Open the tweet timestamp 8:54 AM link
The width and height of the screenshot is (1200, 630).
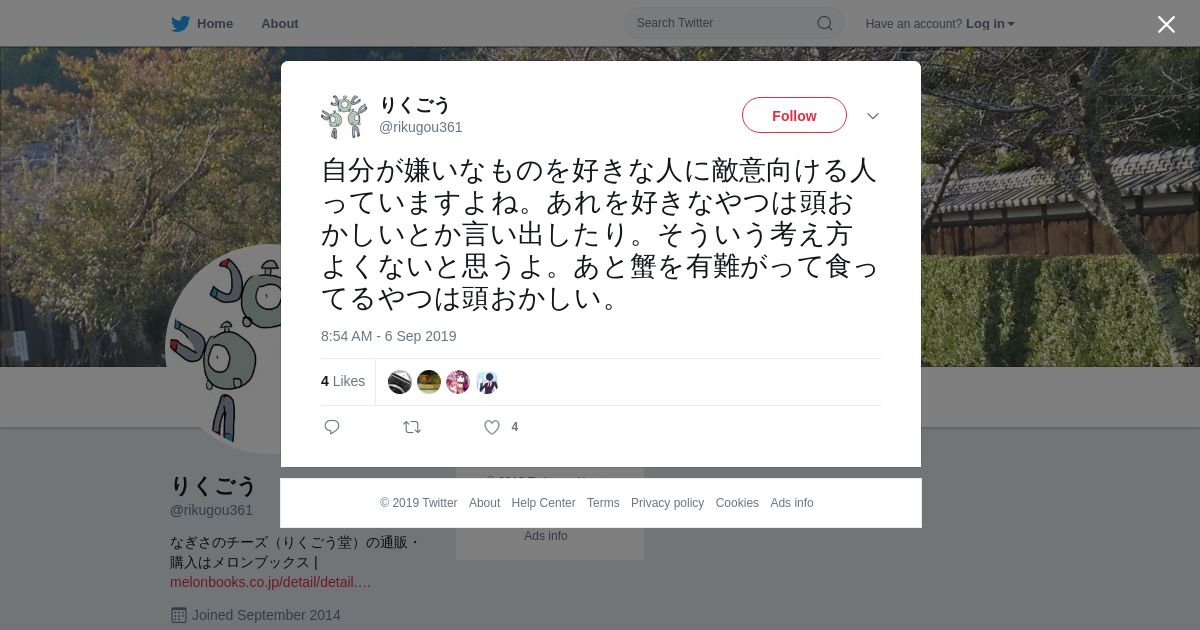pyautogui.click(x=389, y=336)
